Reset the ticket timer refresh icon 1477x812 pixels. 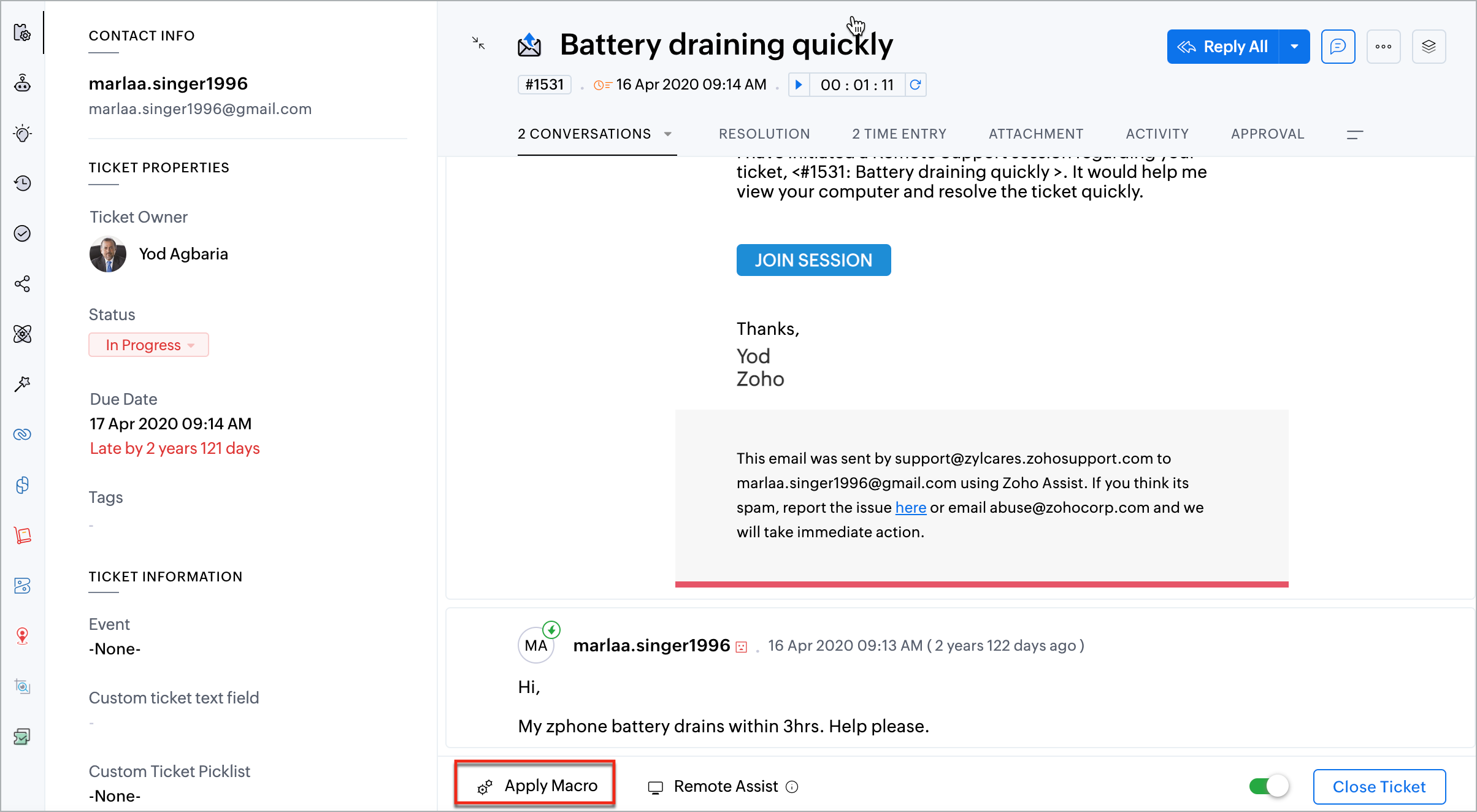coord(915,85)
